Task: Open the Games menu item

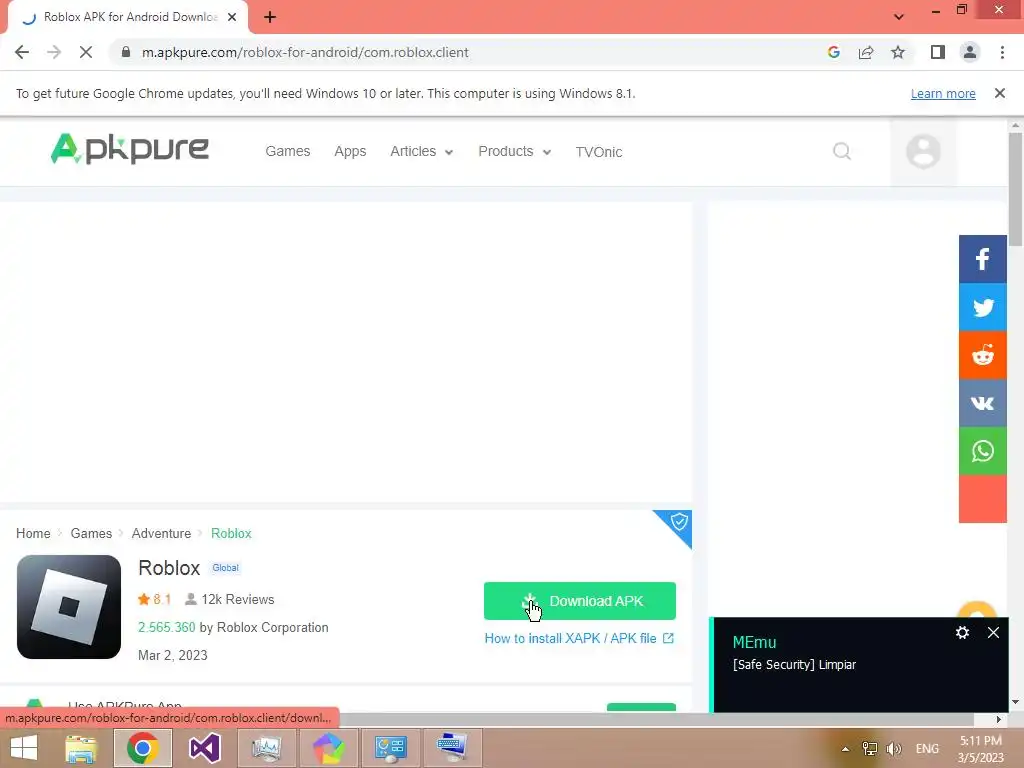Action: 287,151
